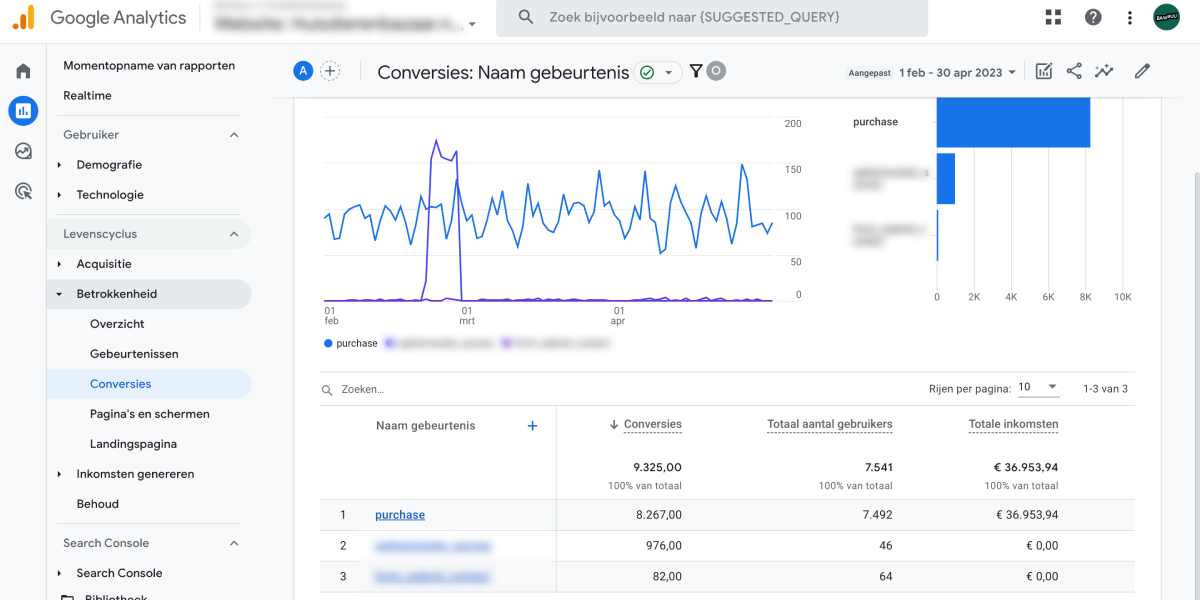This screenshot has width=1200, height=600.
Task: Toggle the purchase series in chart legend
Action: click(x=351, y=343)
